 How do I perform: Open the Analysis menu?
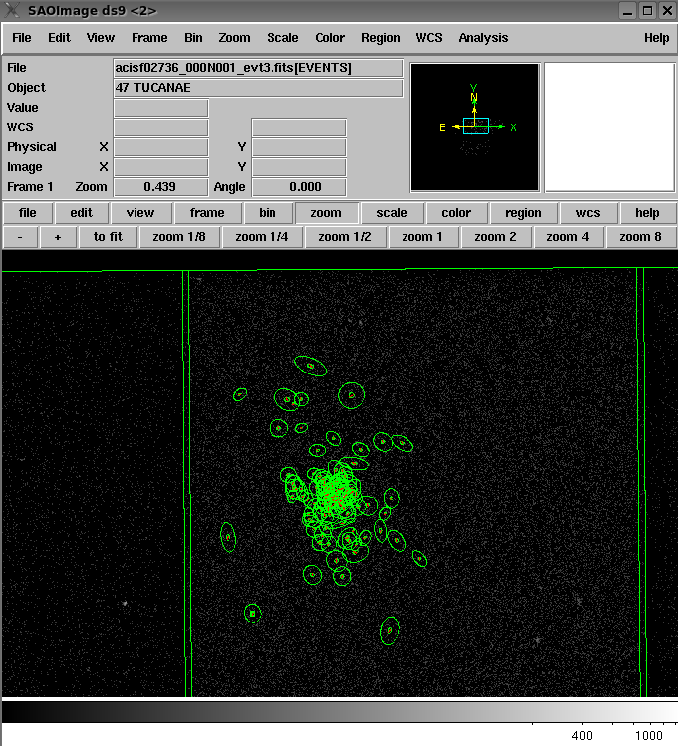pyautogui.click(x=483, y=38)
